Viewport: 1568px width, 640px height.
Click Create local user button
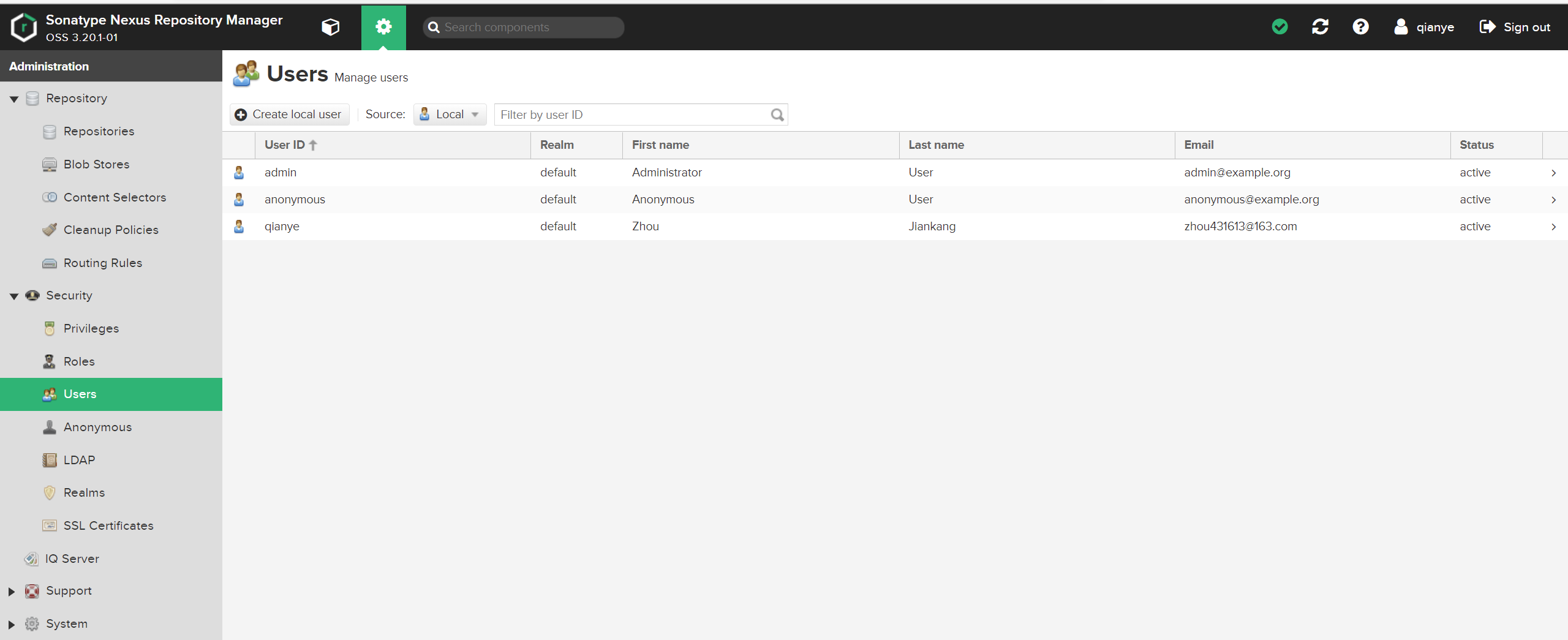click(x=289, y=115)
